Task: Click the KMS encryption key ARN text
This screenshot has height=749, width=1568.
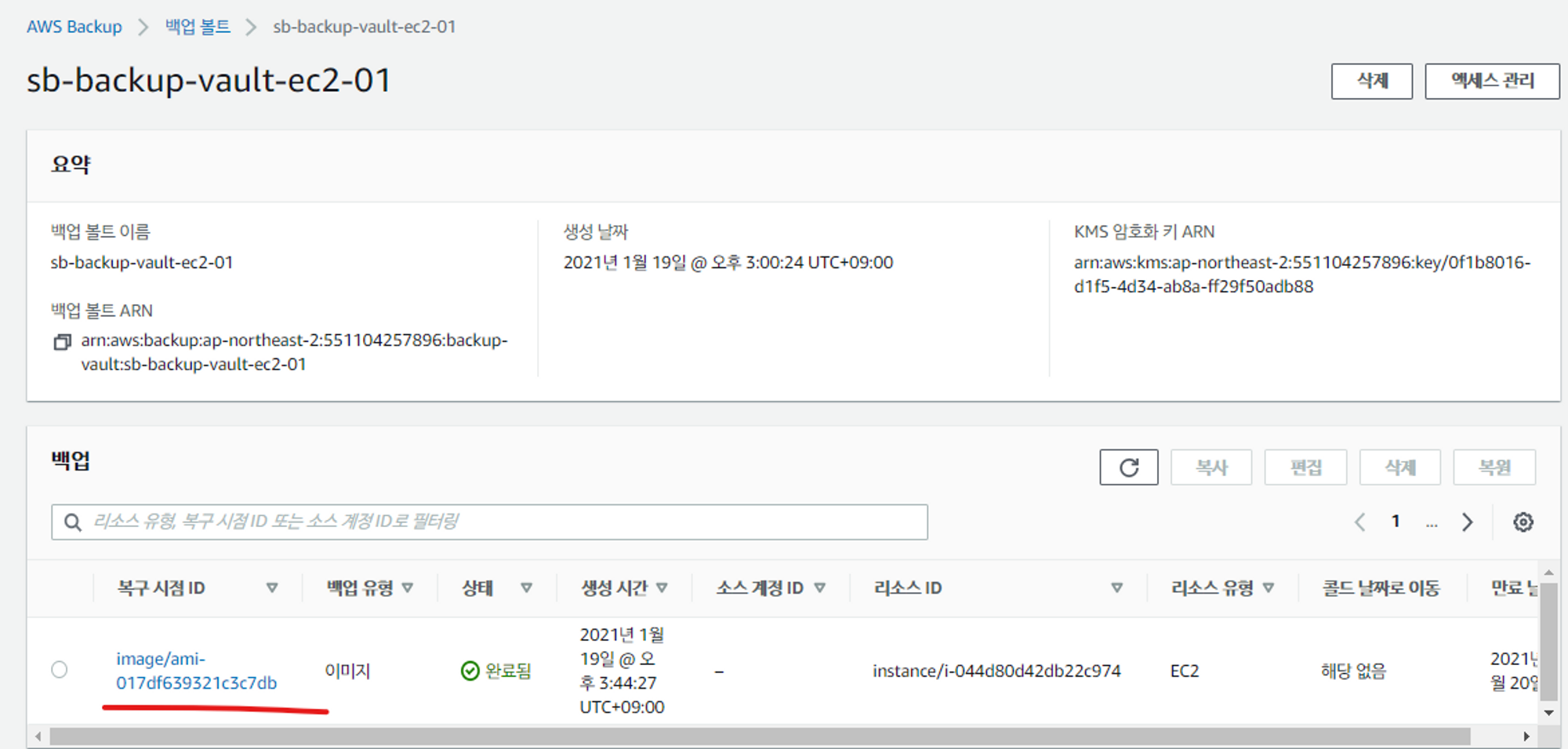Action: pos(1302,274)
